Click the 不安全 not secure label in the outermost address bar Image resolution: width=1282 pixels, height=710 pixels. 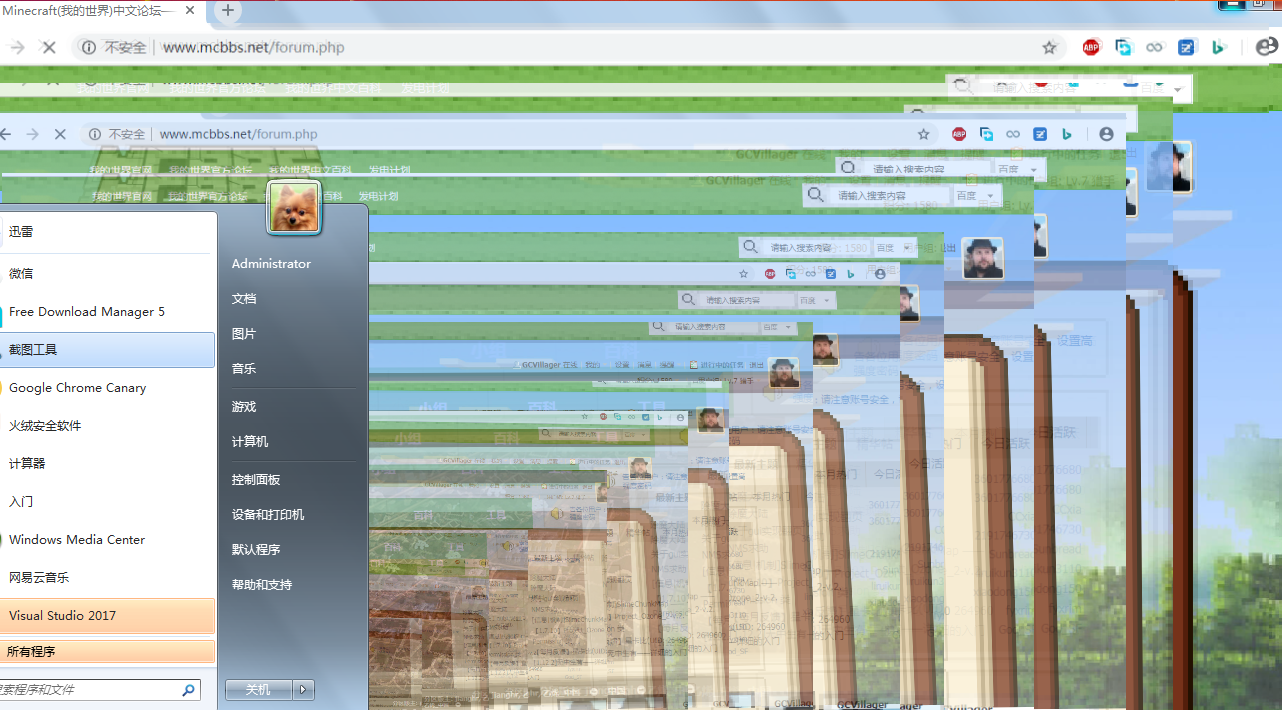pyautogui.click(x=125, y=47)
